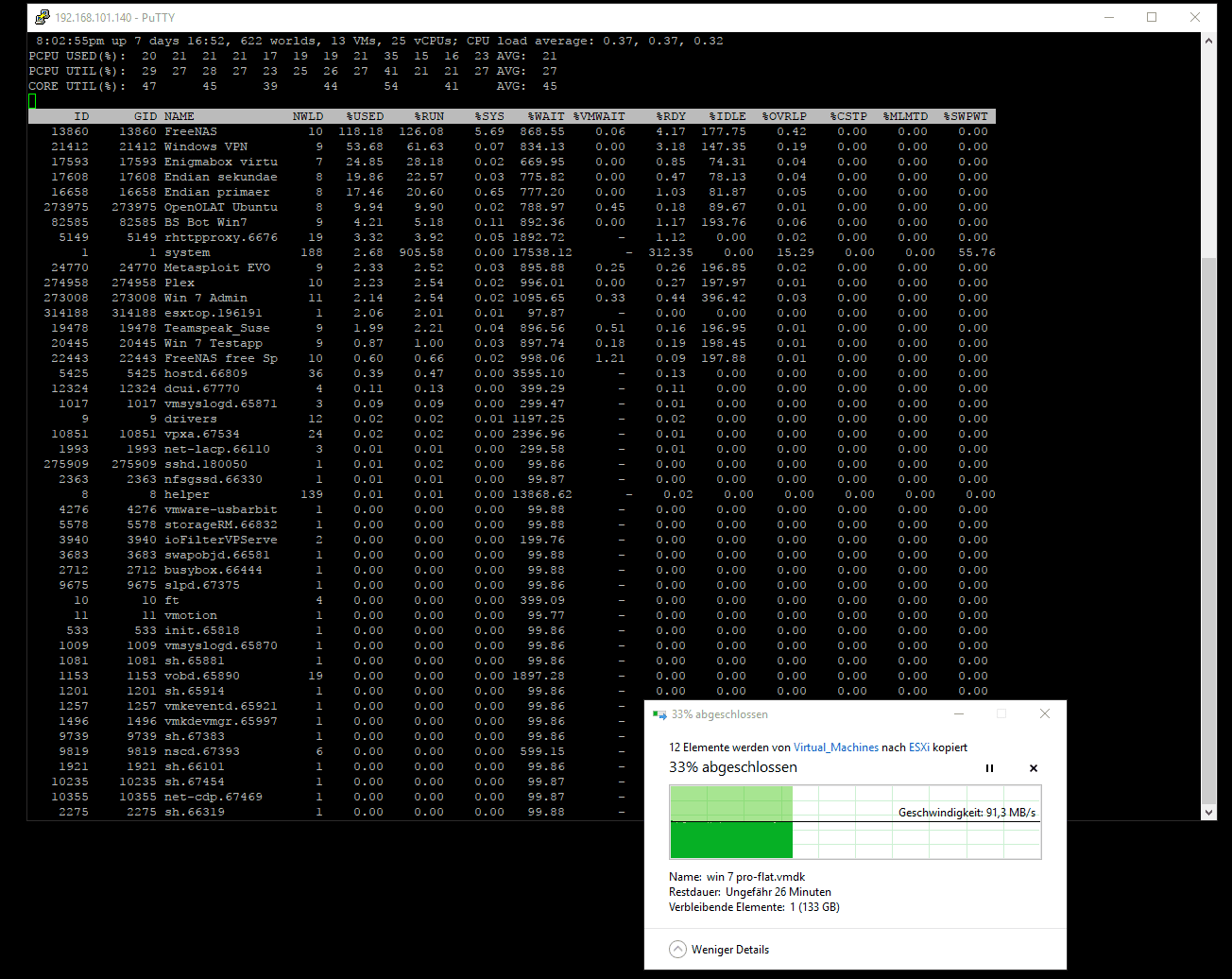The image size is (1232, 979).
Task: Select the Windows VPN row name
Action: (206, 146)
